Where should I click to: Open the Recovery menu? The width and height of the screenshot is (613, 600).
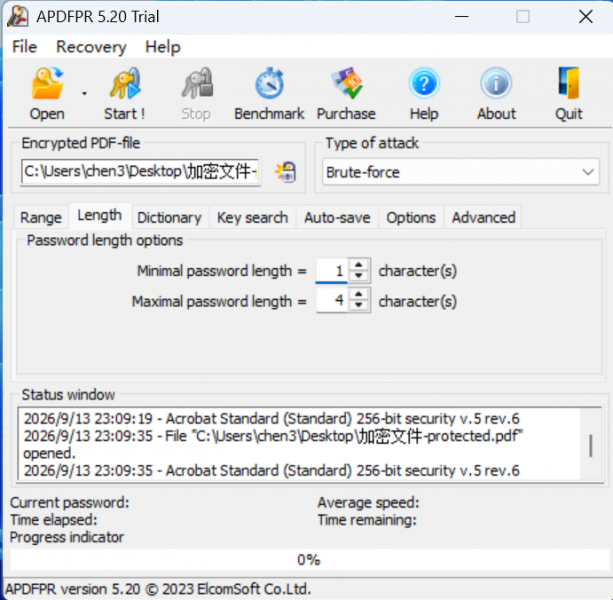(91, 47)
